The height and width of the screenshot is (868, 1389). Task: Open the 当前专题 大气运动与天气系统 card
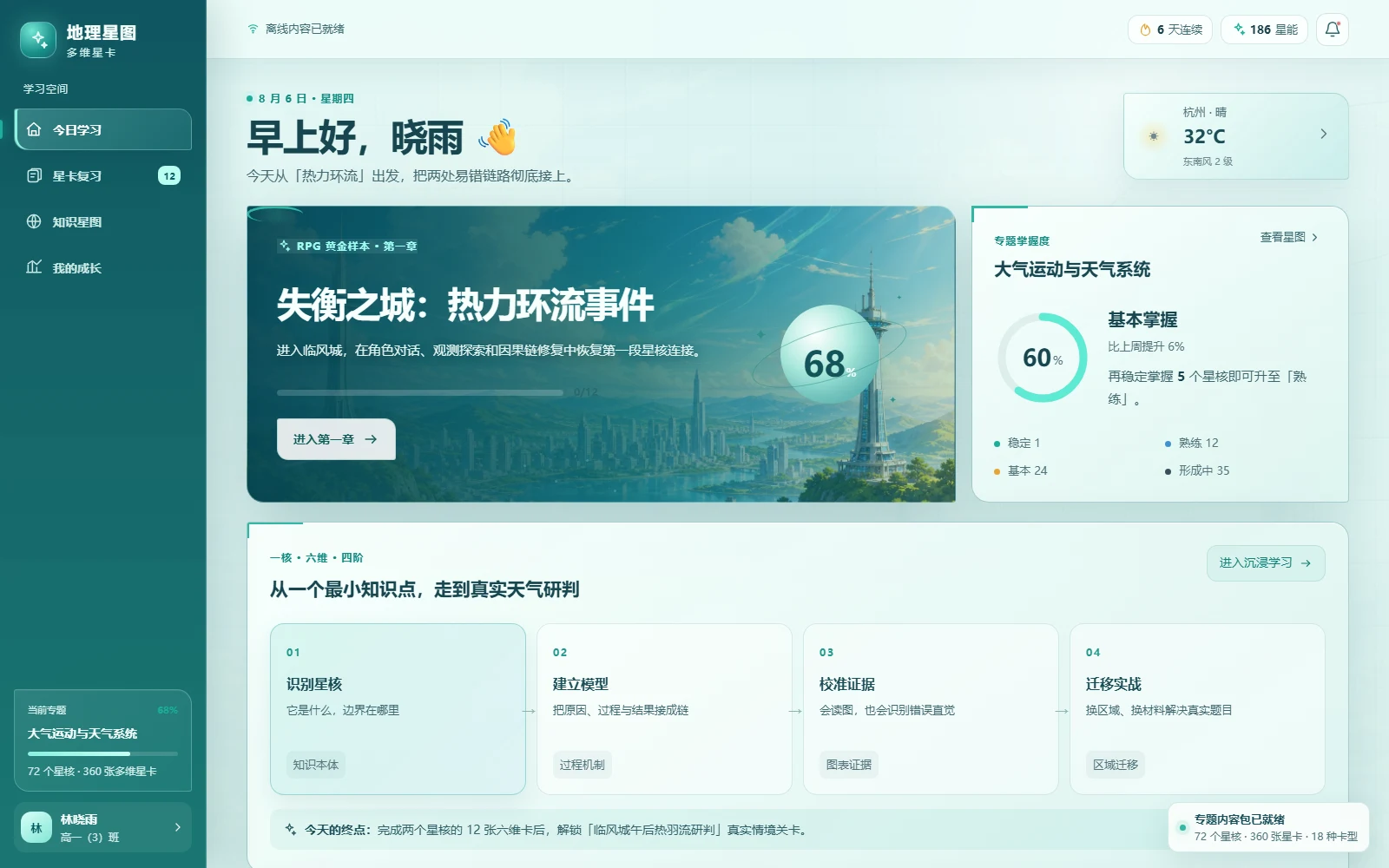coord(103,740)
